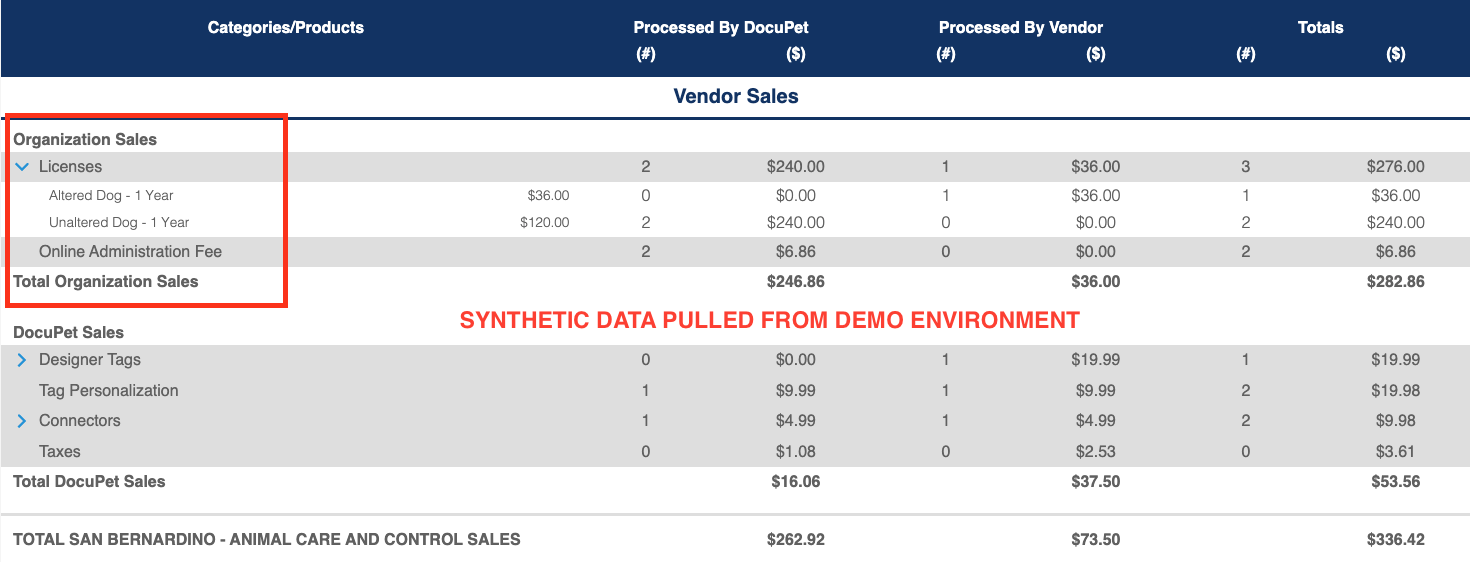Image resolution: width=1470 pixels, height=562 pixels.
Task: Click the $246.86 organization sales subtotal
Action: coord(796,282)
